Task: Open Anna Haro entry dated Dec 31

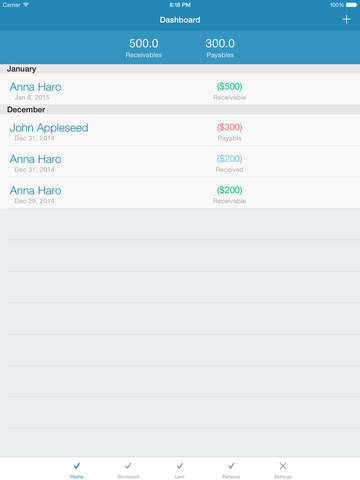Action: [x=180, y=161]
